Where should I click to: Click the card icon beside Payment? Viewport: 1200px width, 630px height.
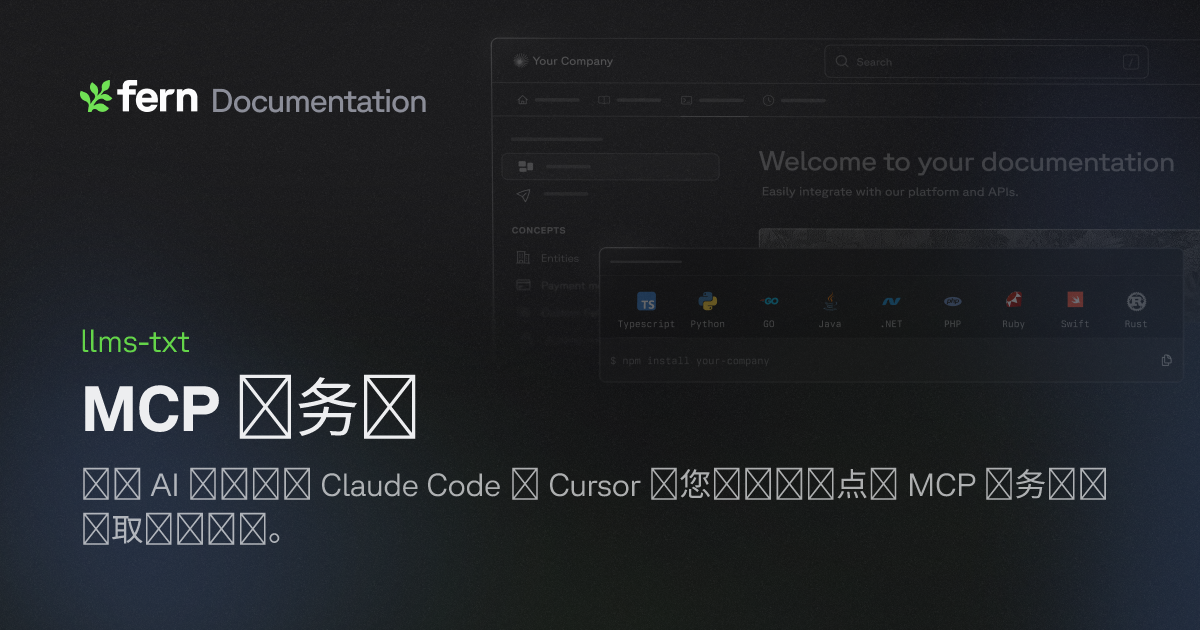tap(523, 285)
